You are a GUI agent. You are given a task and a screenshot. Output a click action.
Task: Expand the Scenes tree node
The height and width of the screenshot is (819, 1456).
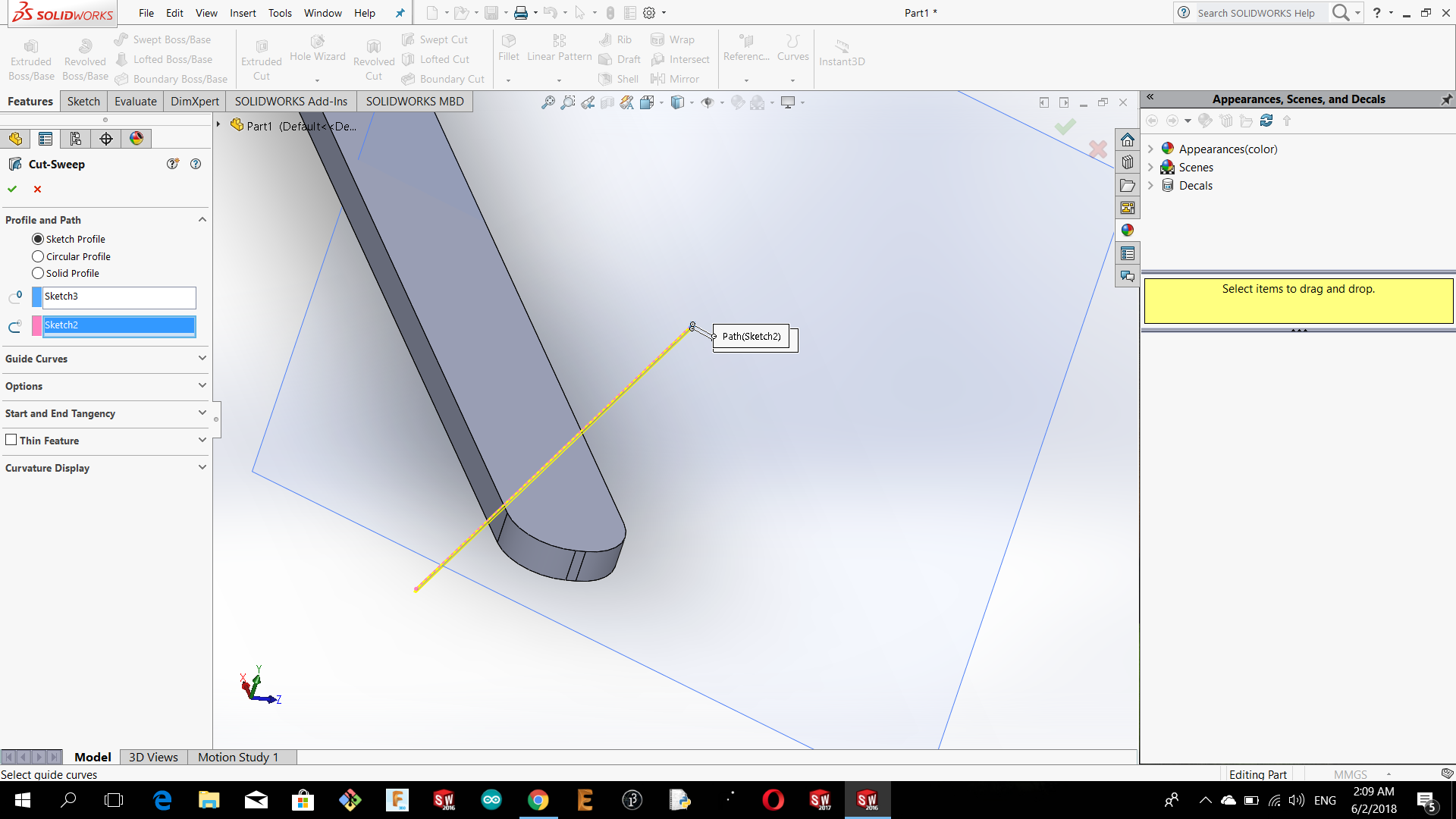[1150, 167]
